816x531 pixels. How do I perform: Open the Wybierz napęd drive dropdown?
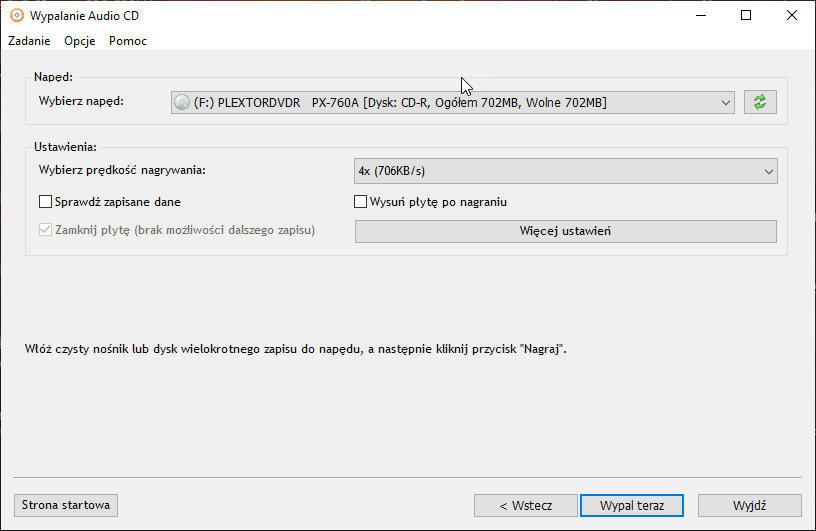pos(453,102)
